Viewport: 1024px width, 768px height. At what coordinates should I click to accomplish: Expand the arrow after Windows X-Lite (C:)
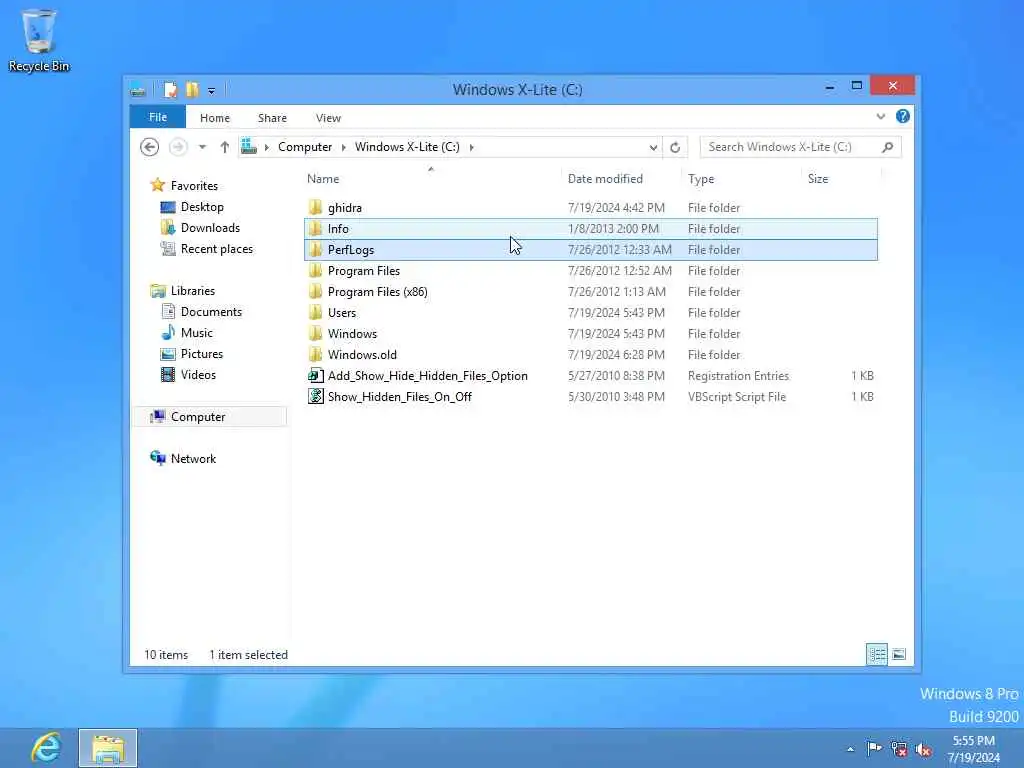(471, 147)
